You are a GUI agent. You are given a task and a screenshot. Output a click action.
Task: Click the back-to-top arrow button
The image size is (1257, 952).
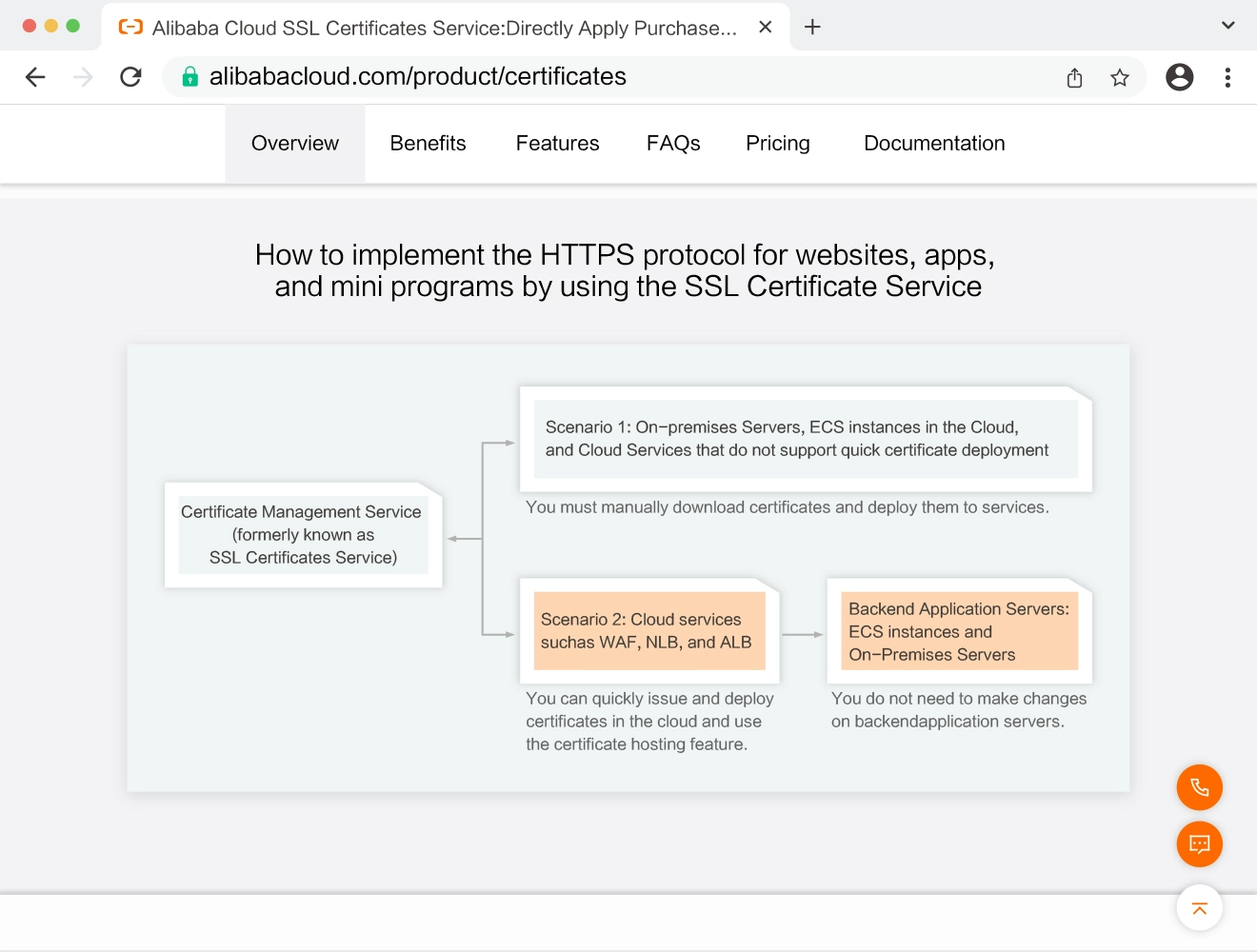coord(1199,908)
